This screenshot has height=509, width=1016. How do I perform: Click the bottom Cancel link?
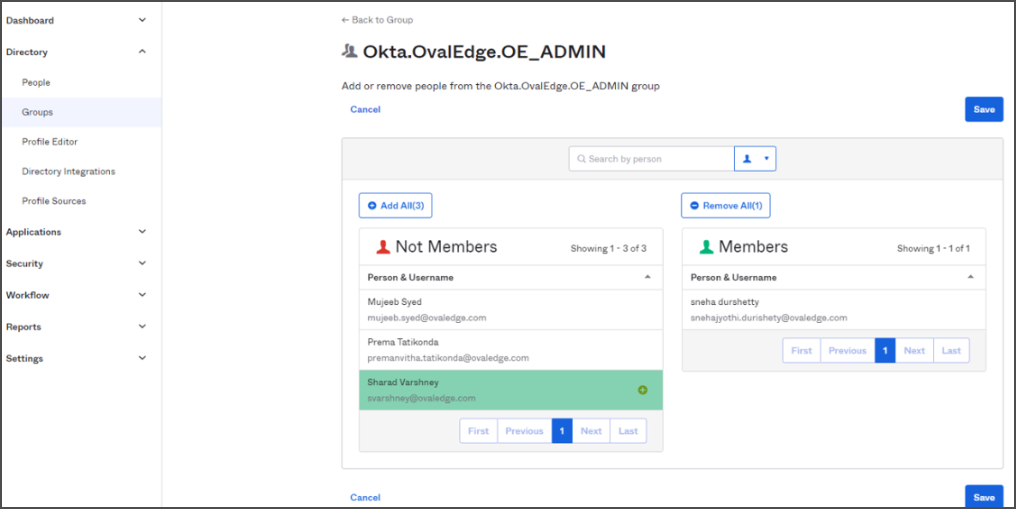(365, 497)
